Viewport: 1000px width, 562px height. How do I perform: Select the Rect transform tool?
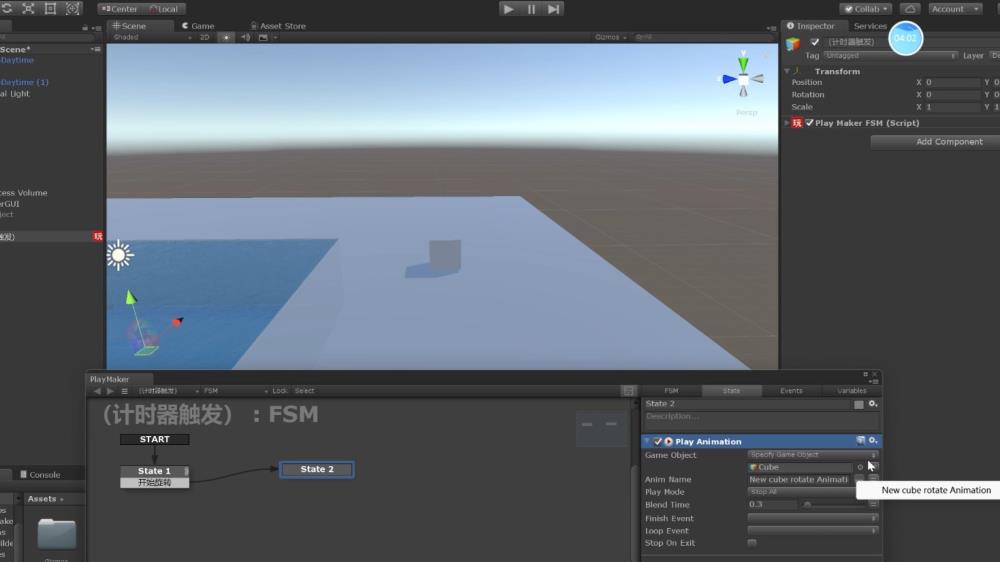click(50, 8)
